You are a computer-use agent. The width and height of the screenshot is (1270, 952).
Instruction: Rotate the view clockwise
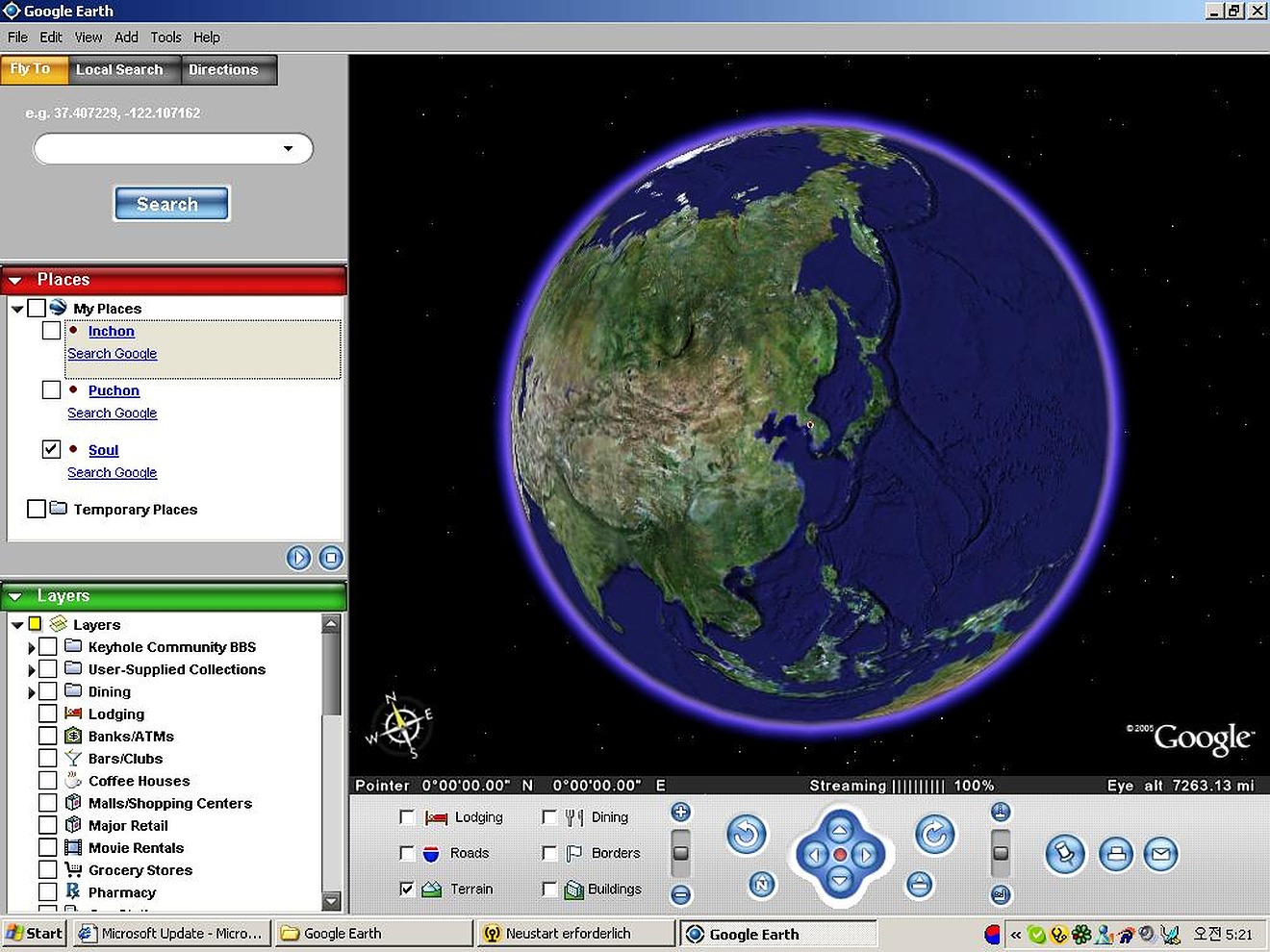[934, 835]
